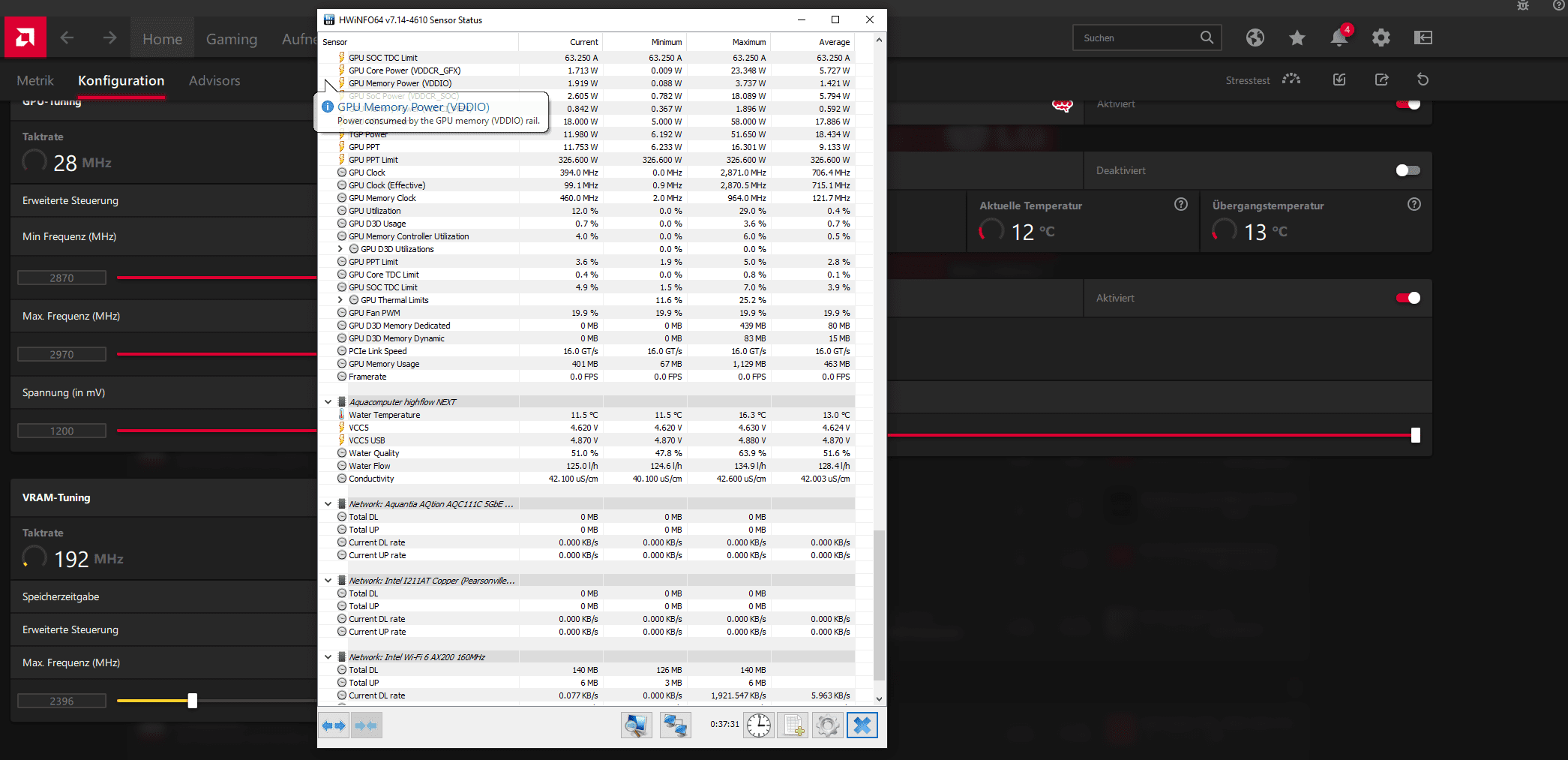Collapse Network Aquantia AQtion group
The height and width of the screenshot is (760, 1568).
[x=328, y=504]
